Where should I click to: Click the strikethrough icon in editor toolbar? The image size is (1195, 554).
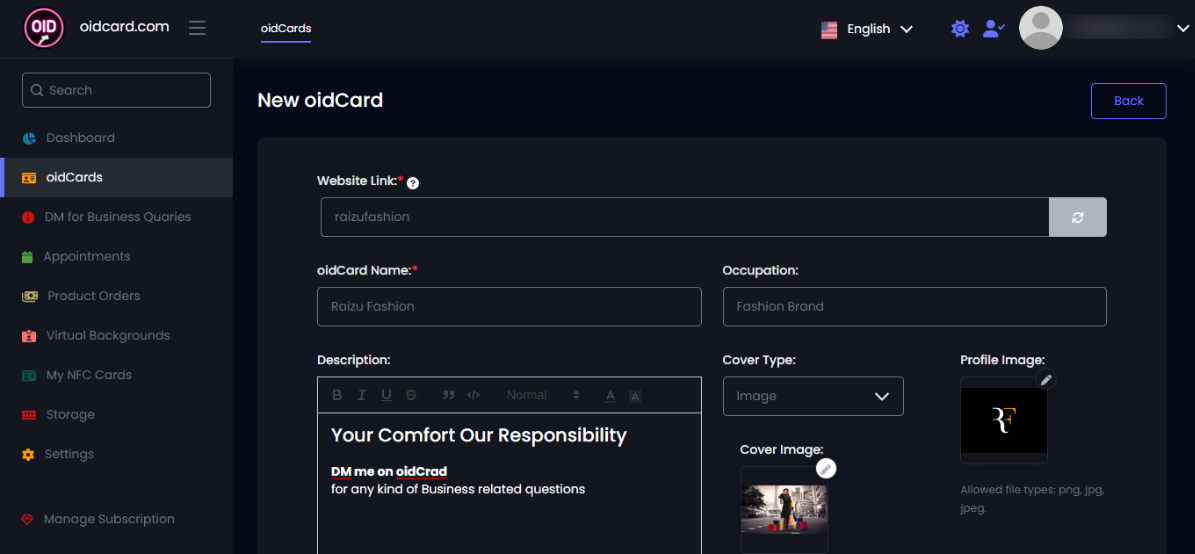click(411, 395)
